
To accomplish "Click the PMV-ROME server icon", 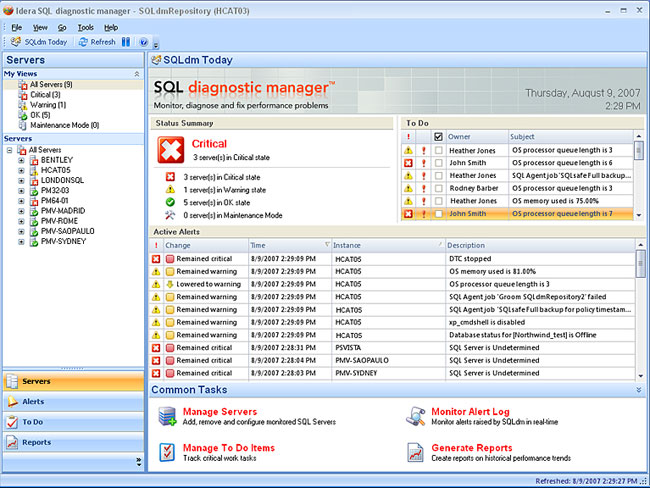I will click(34, 221).
